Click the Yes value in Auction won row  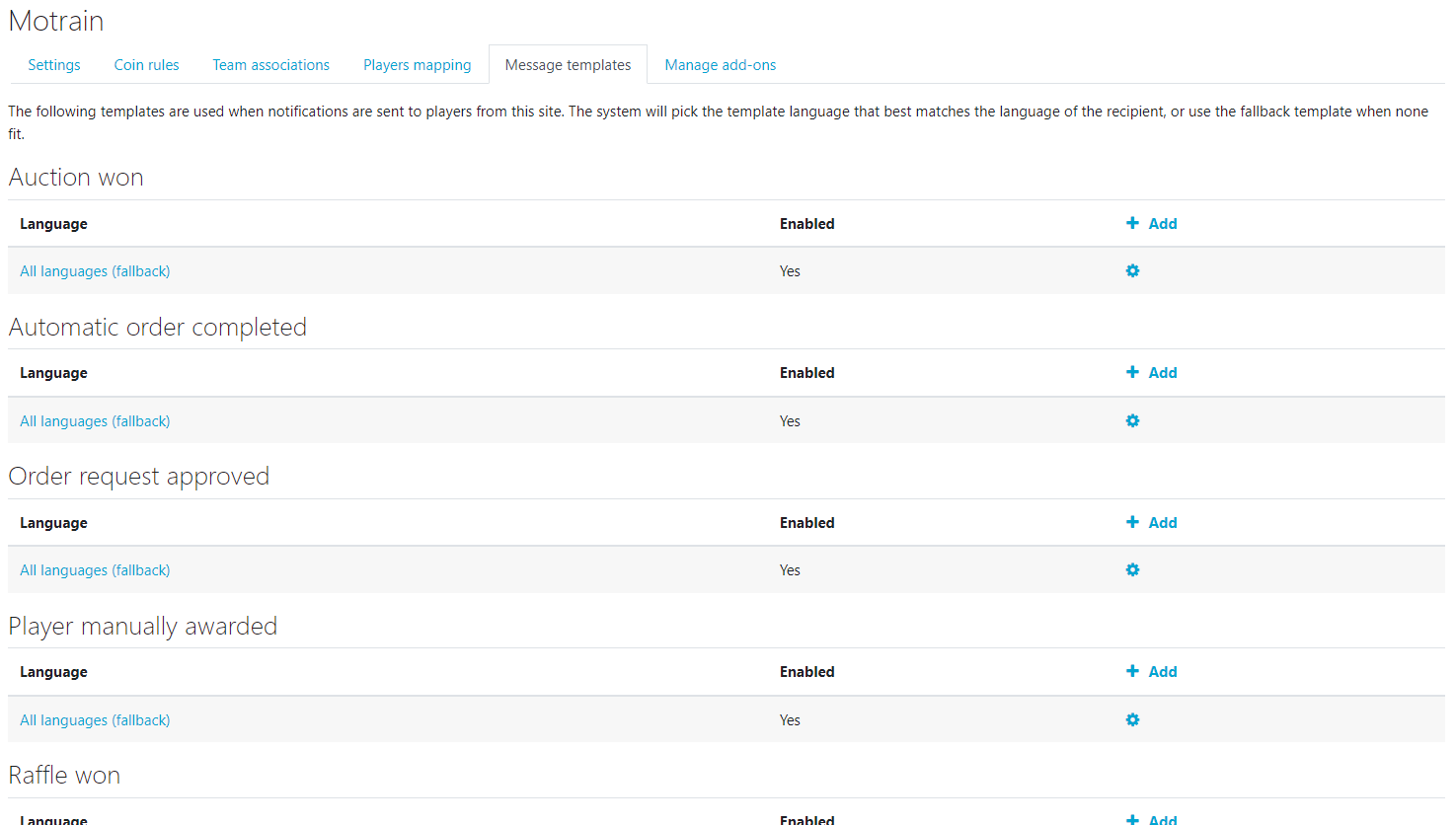pos(790,271)
